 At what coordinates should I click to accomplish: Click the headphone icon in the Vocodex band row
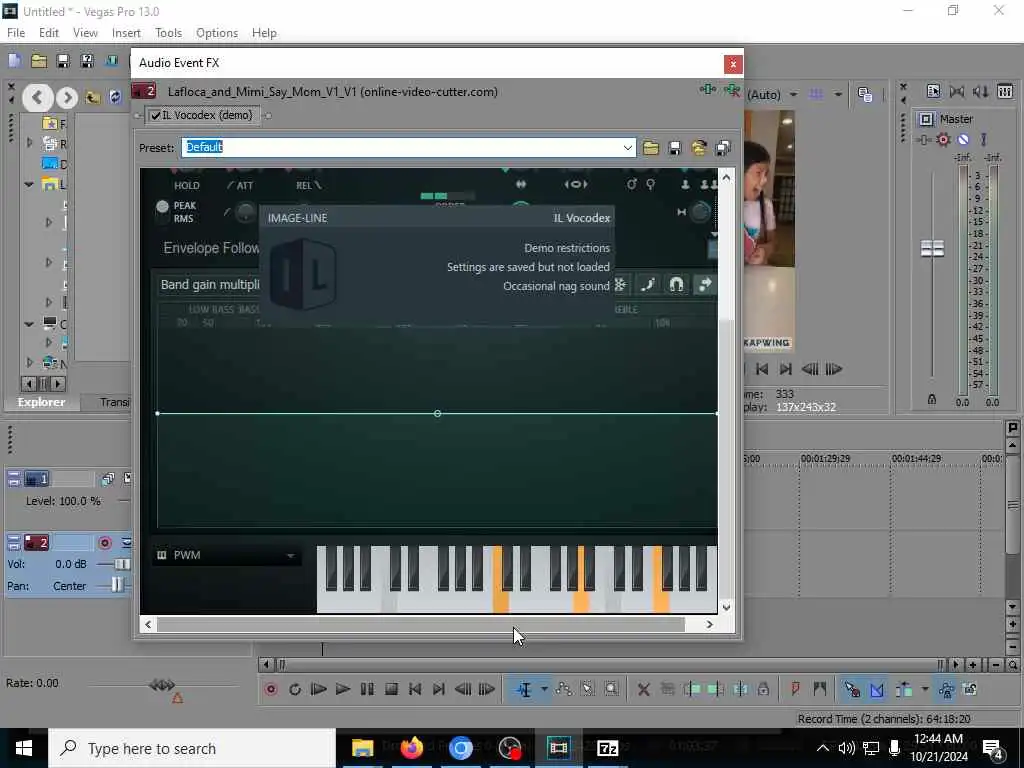676,284
